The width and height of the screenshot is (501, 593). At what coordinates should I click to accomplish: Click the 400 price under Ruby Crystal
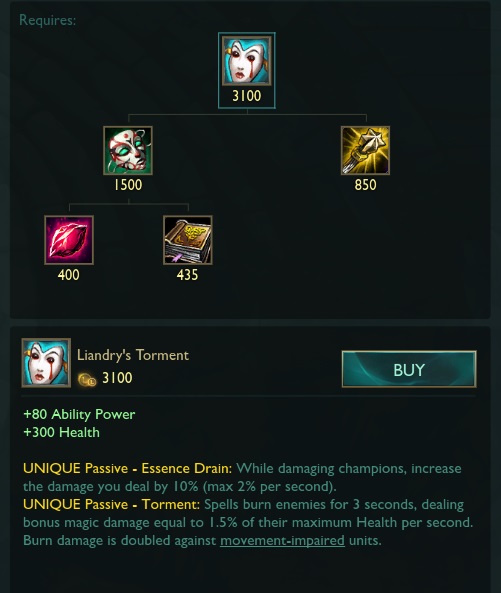pyautogui.click(x=68, y=275)
